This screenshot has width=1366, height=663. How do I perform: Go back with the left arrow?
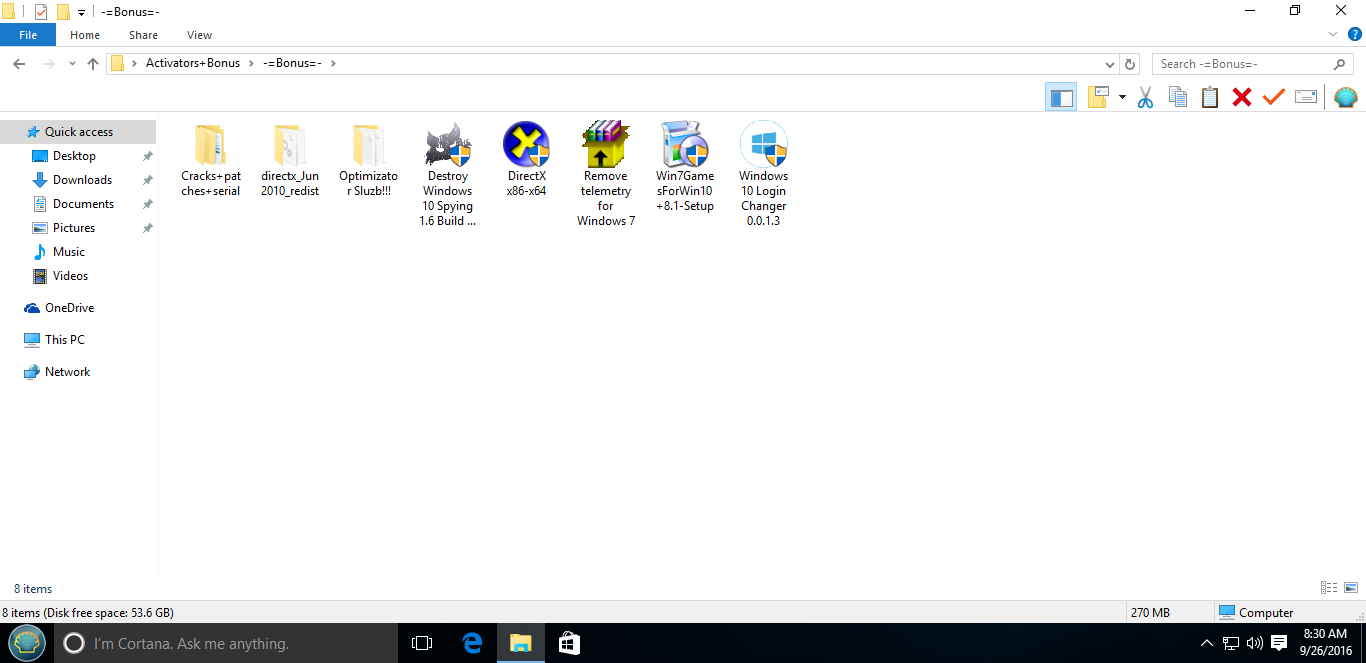tap(19, 64)
